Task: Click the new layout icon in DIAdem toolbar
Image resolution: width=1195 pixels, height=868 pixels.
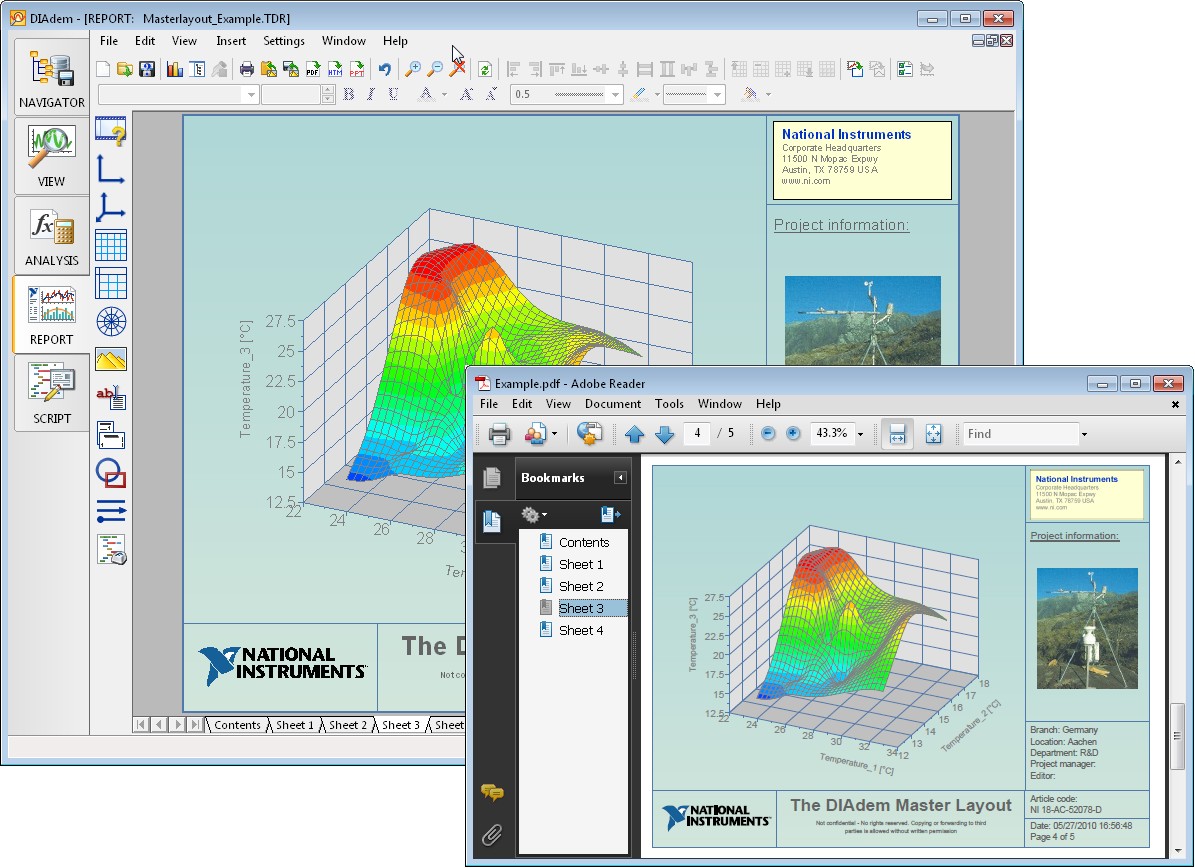Action: [x=103, y=69]
